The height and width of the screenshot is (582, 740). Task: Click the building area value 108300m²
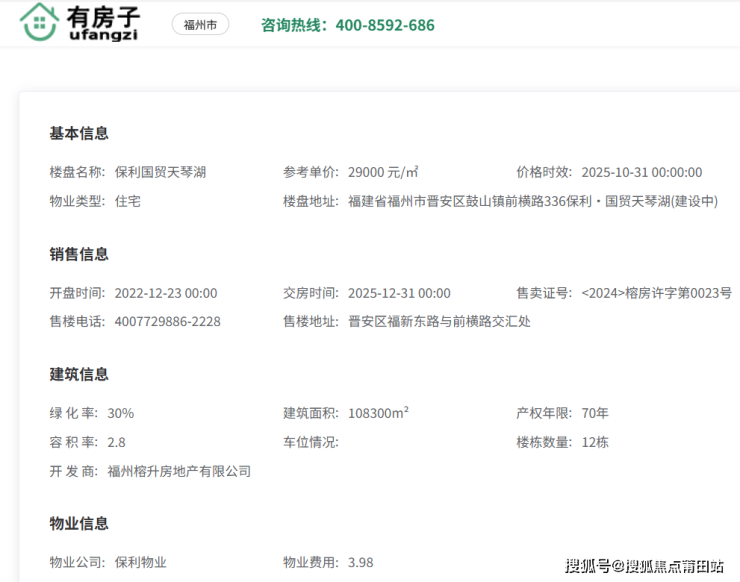pos(378,413)
